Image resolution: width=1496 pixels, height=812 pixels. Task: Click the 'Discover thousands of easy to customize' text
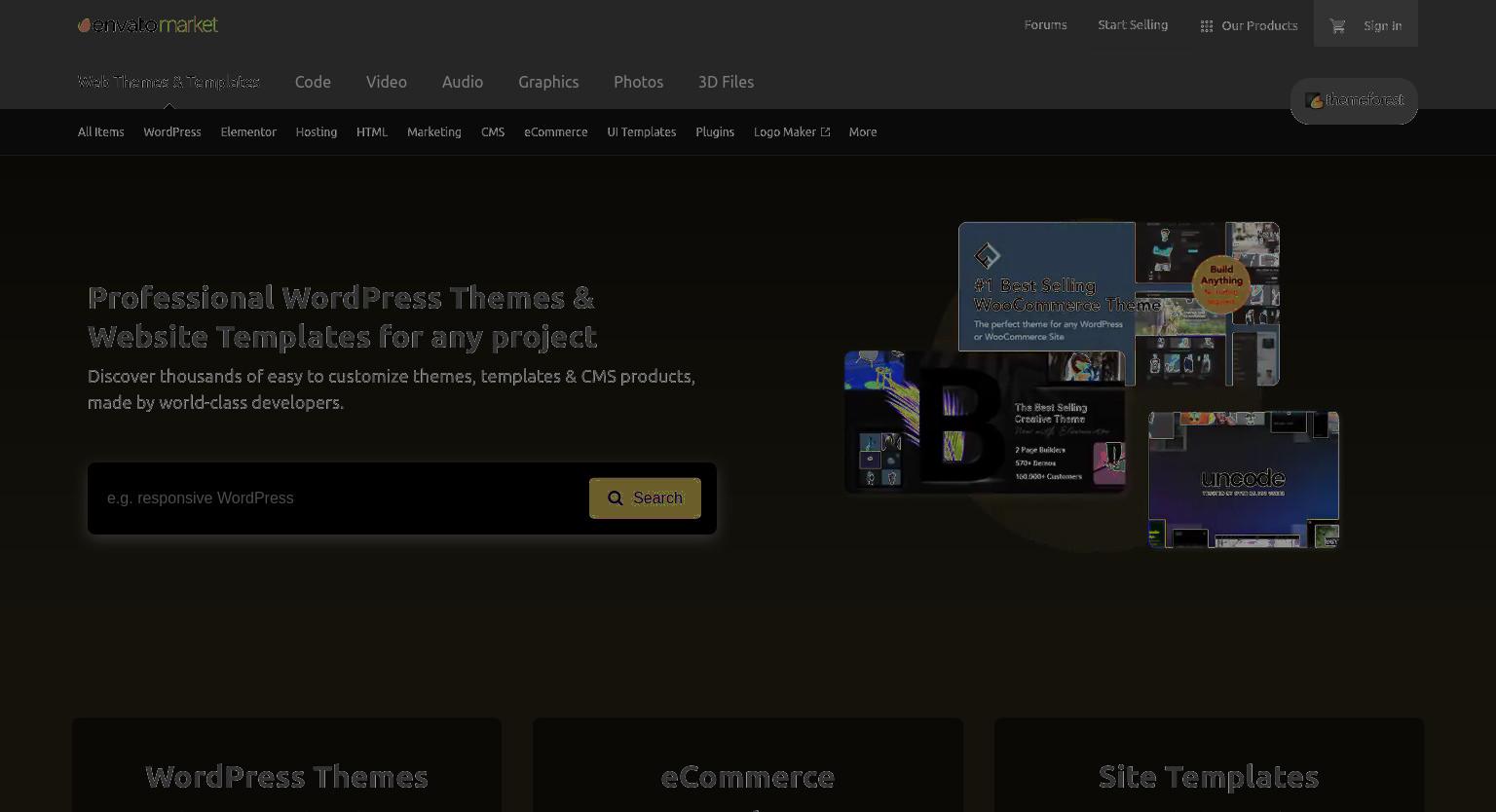[x=392, y=389]
